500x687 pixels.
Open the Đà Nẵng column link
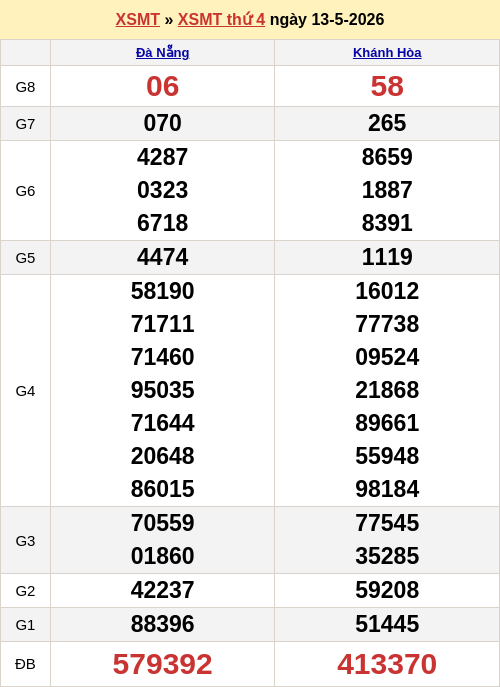[x=163, y=53]
